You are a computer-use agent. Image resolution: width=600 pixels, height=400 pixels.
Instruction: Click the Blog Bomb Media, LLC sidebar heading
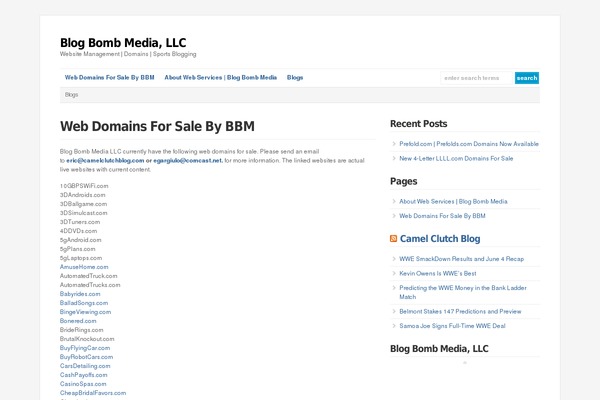pos(439,349)
